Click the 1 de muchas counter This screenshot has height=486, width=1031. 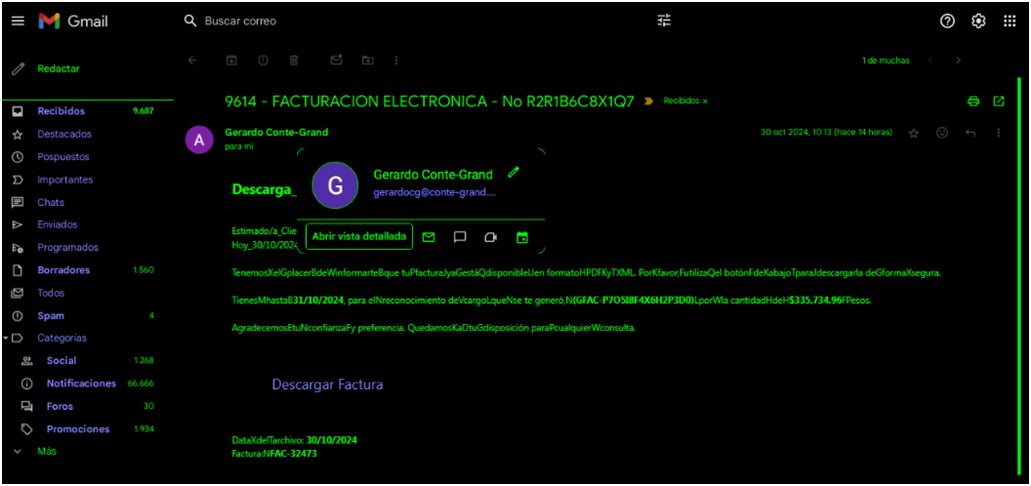click(886, 61)
